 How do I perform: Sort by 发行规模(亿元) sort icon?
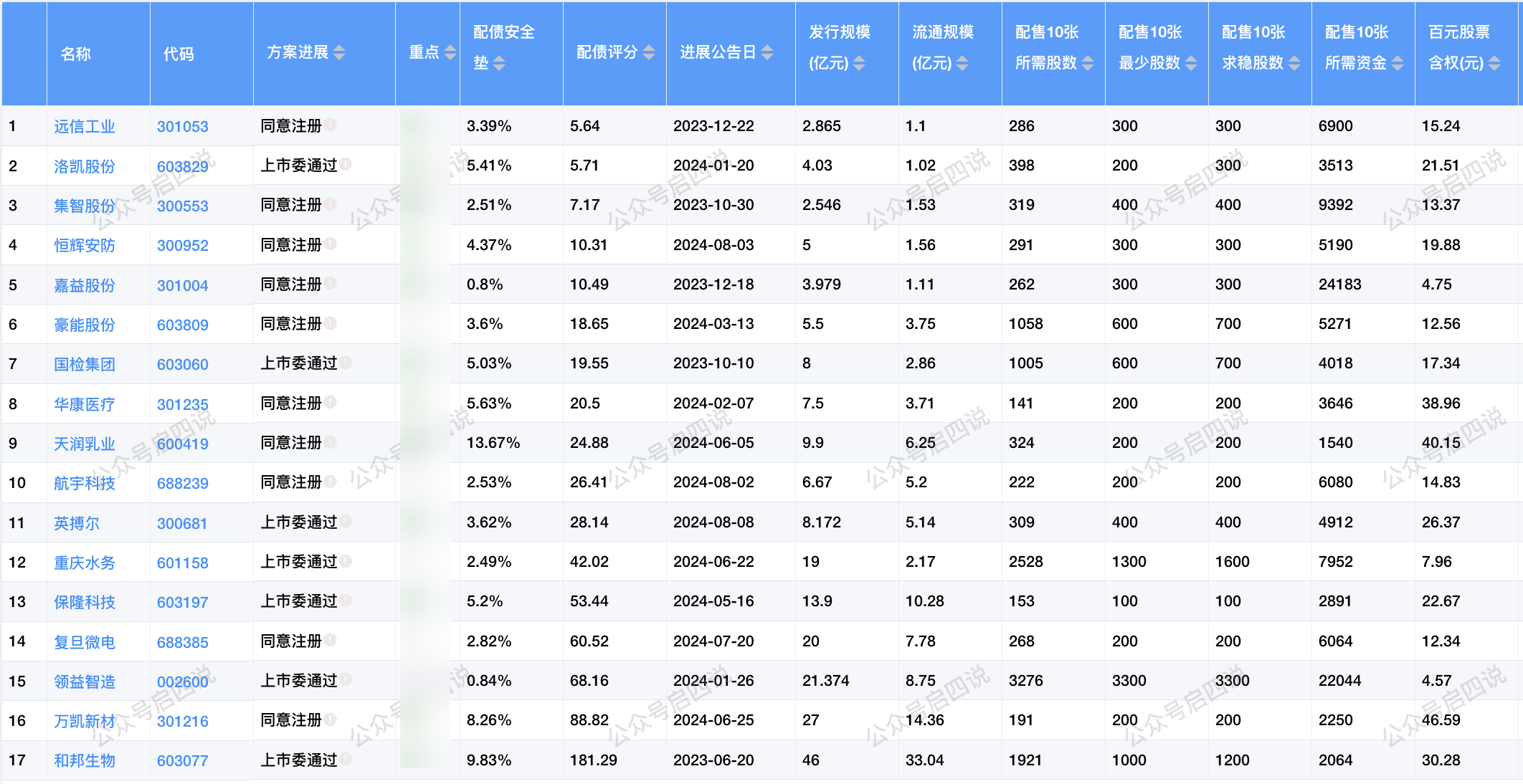coord(858,63)
